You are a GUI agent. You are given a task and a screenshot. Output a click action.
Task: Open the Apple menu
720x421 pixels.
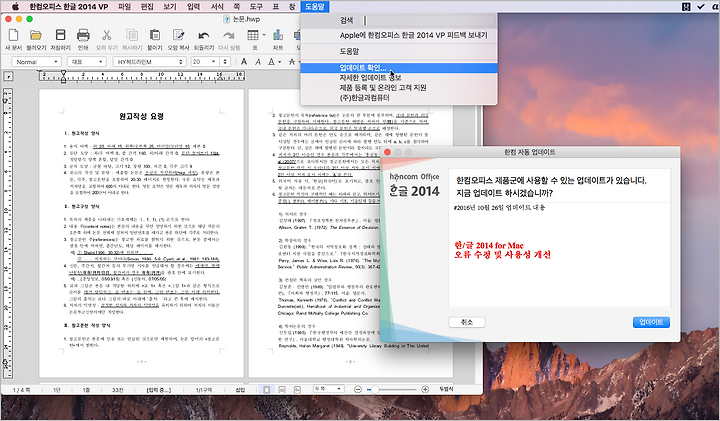(15, 6)
